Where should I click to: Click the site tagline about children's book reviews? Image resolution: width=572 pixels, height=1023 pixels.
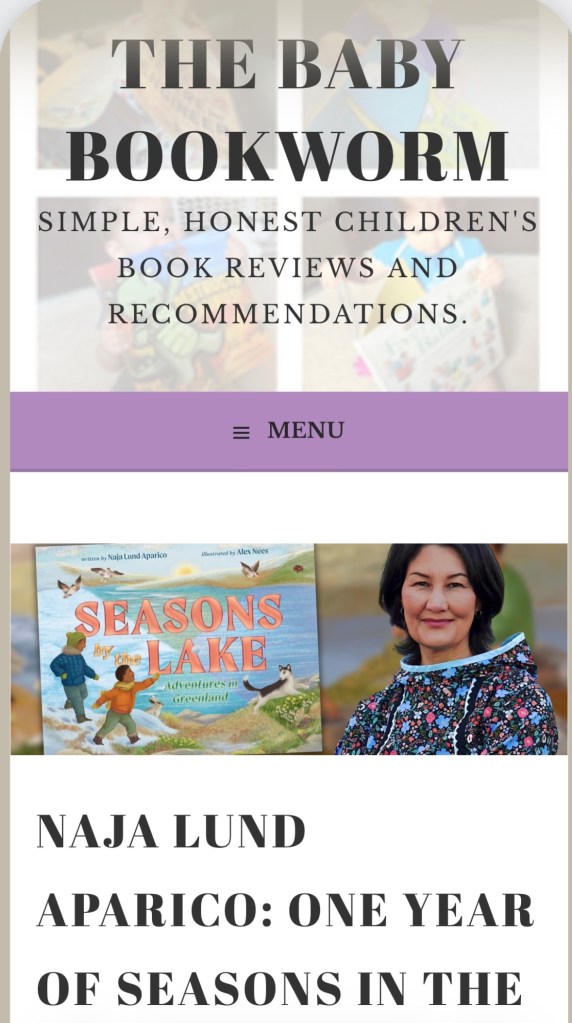pyautogui.click(x=288, y=267)
